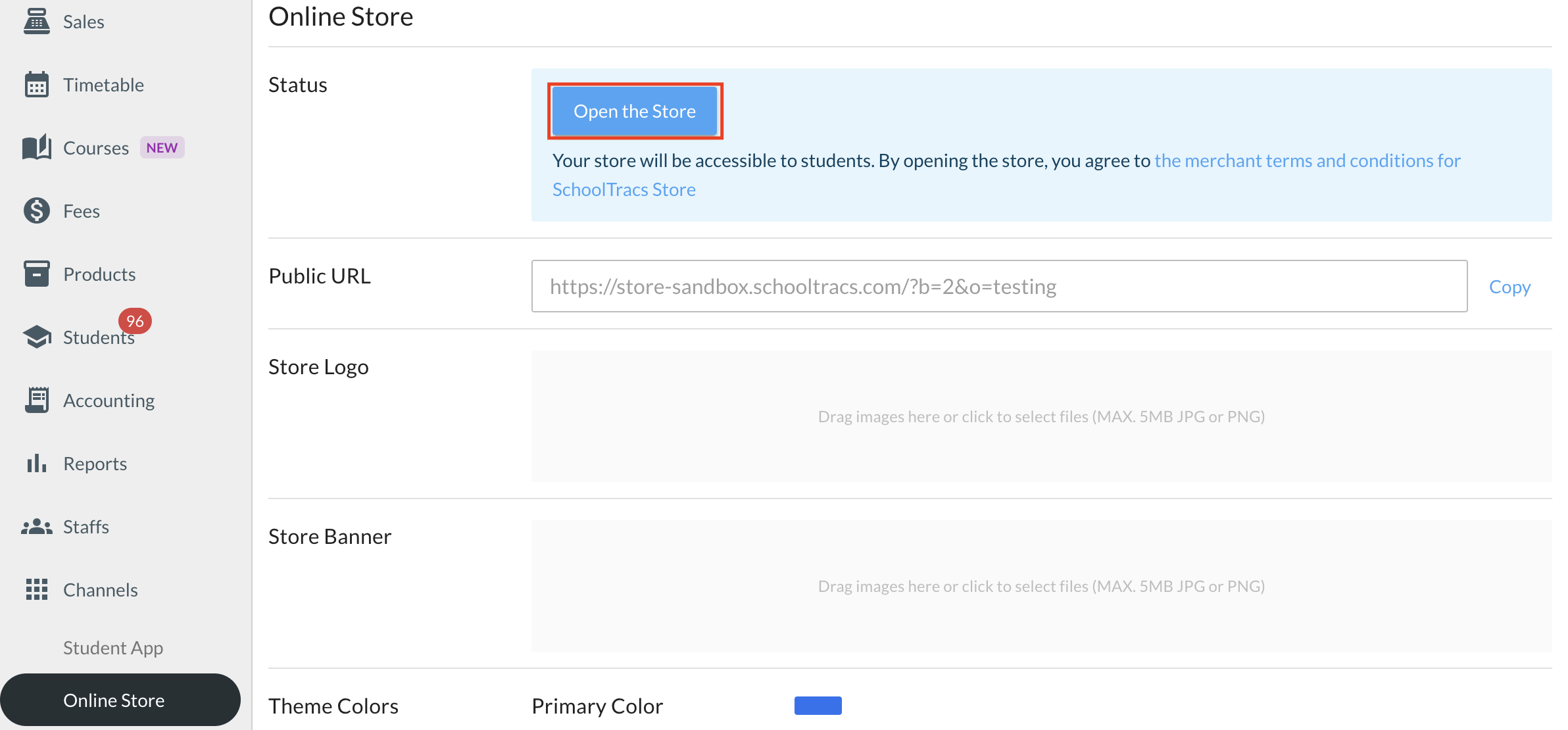This screenshot has width=1568, height=730.
Task: Go to Student App in sidebar
Action: pos(113,648)
